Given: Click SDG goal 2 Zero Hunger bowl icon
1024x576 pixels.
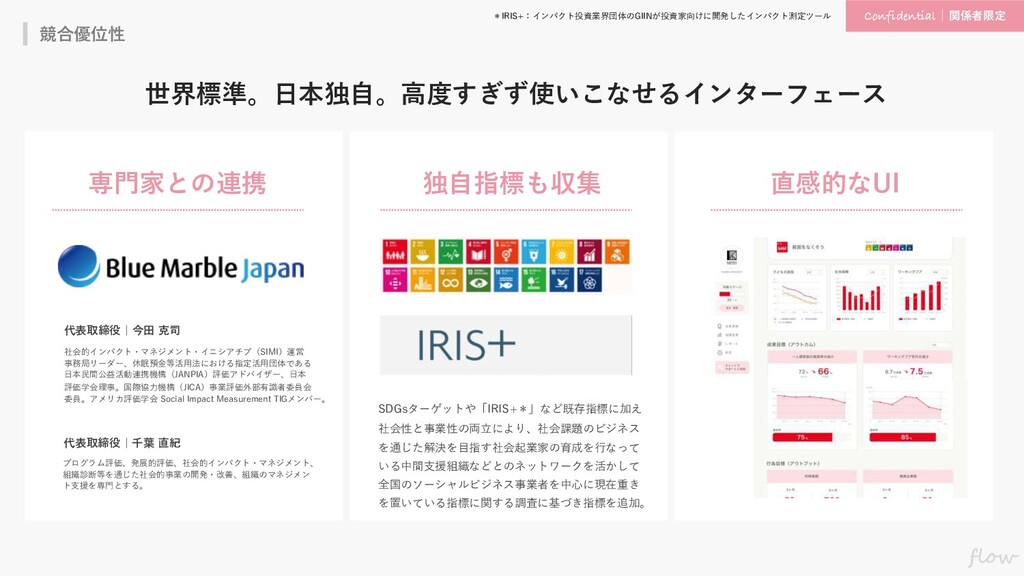Looking at the screenshot, I should [x=423, y=251].
